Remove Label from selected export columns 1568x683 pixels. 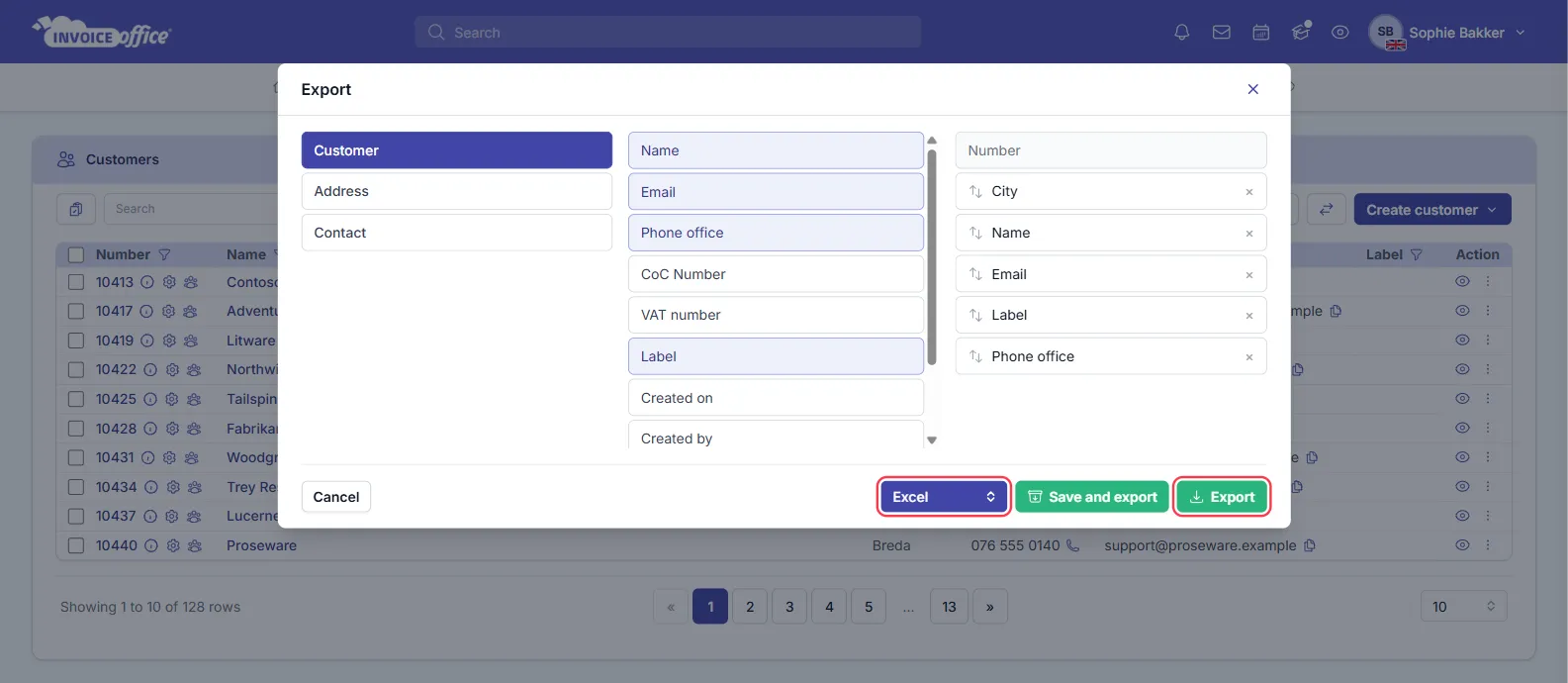pyautogui.click(x=1249, y=316)
